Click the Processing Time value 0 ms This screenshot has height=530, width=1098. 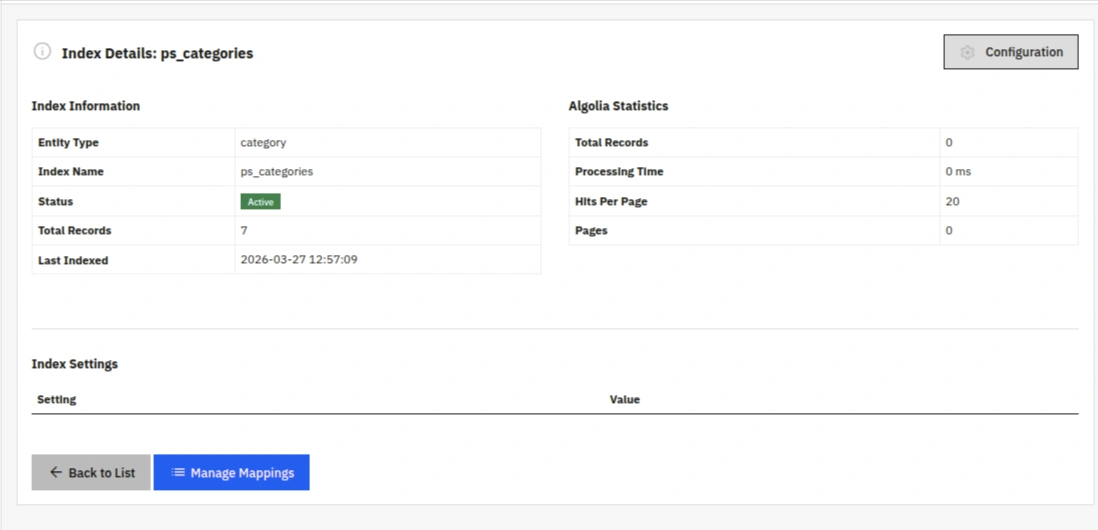[x=958, y=172]
